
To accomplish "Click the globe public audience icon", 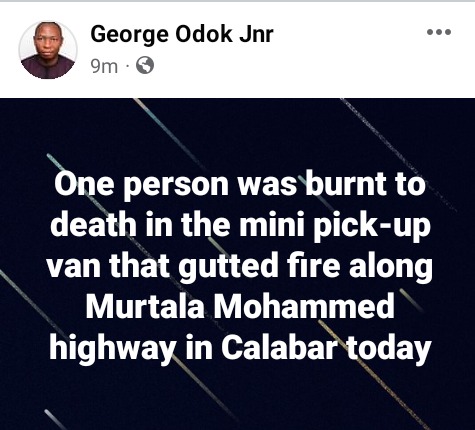I will (145, 65).
